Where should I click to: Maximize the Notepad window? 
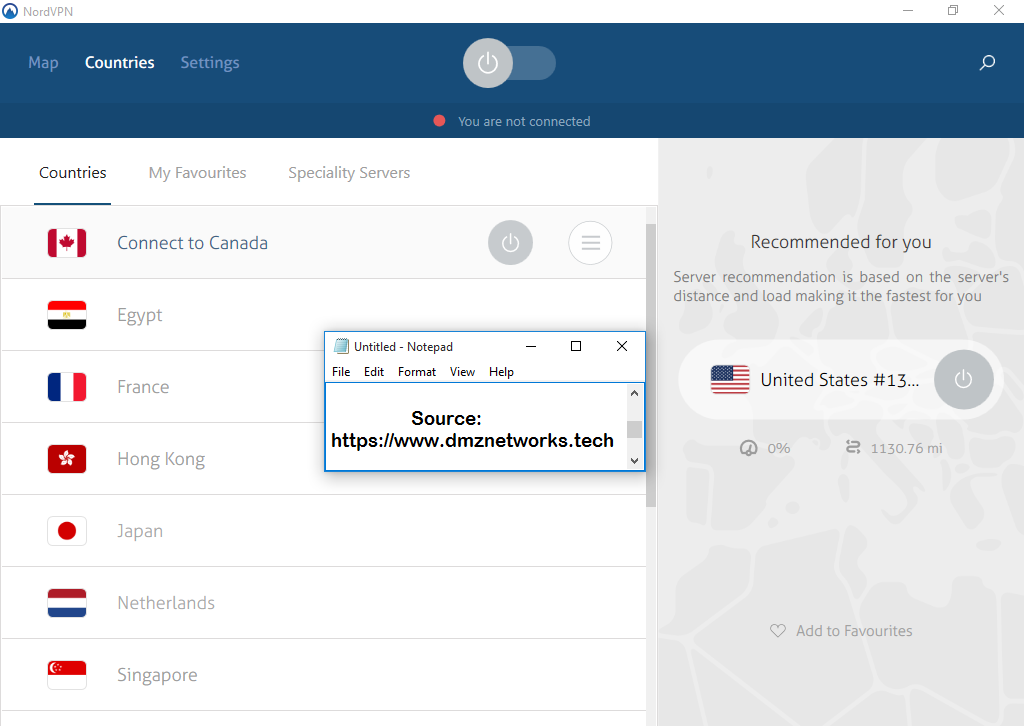click(x=576, y=346)
